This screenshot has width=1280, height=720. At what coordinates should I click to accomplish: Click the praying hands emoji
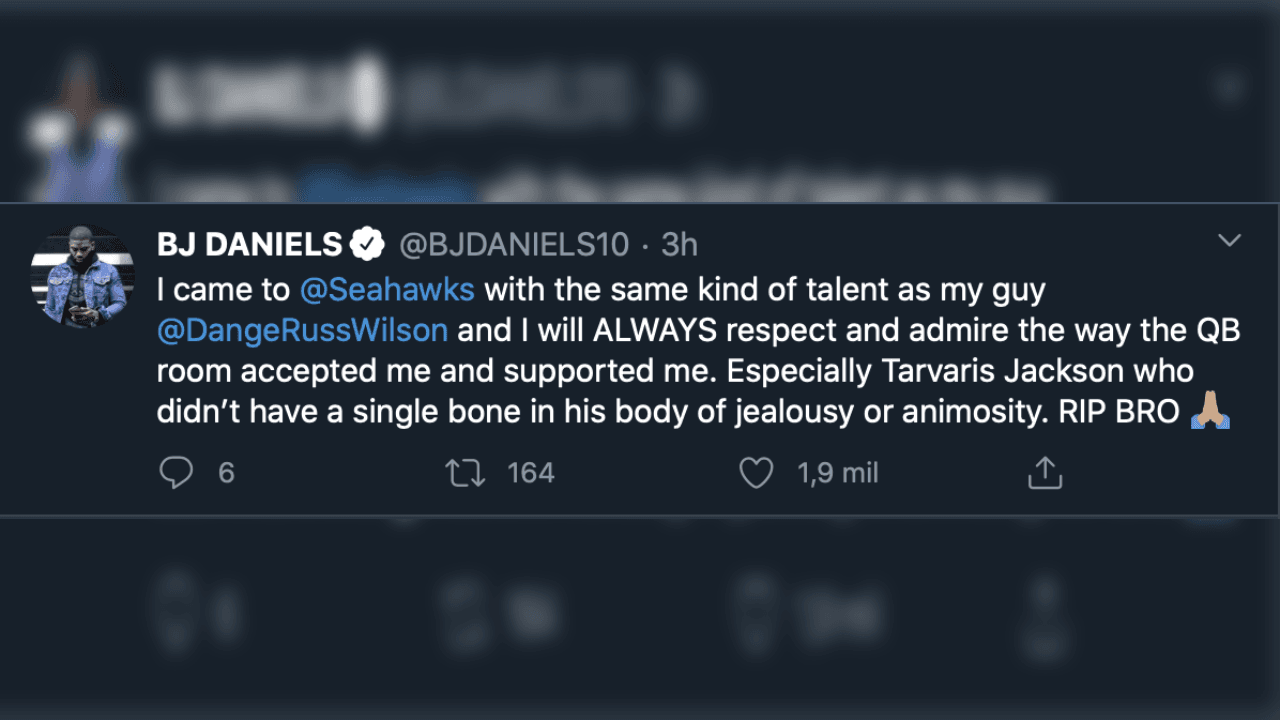[1210, 411]
